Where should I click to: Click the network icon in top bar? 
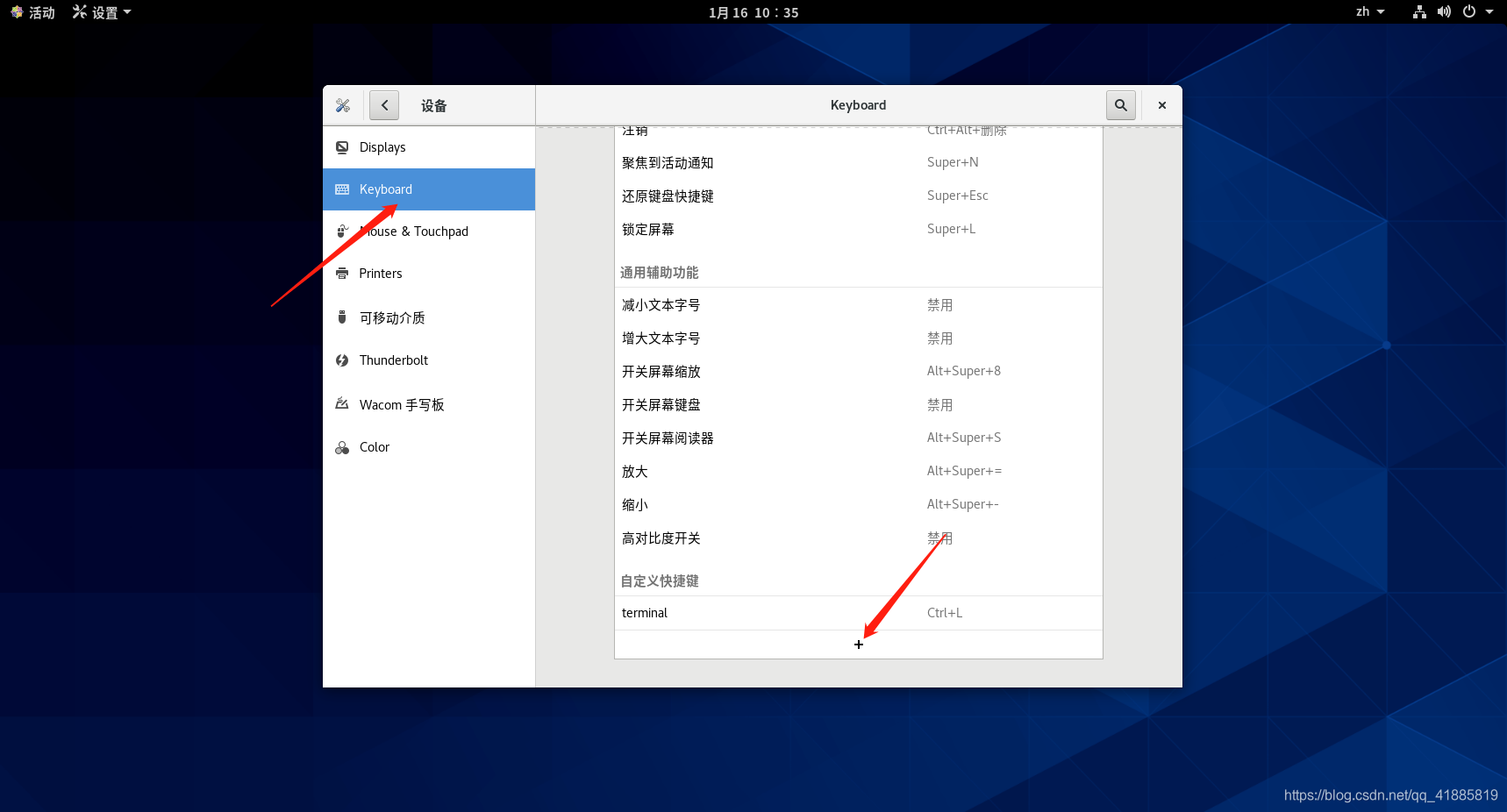coord(1419,11)
